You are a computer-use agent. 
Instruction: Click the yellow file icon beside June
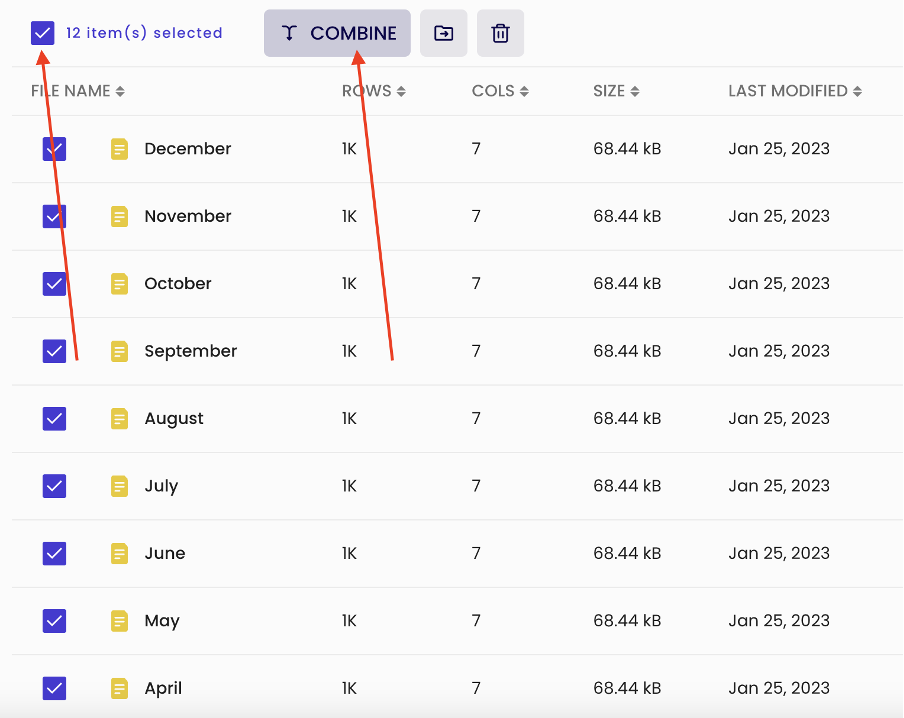[x=119, y=553]
